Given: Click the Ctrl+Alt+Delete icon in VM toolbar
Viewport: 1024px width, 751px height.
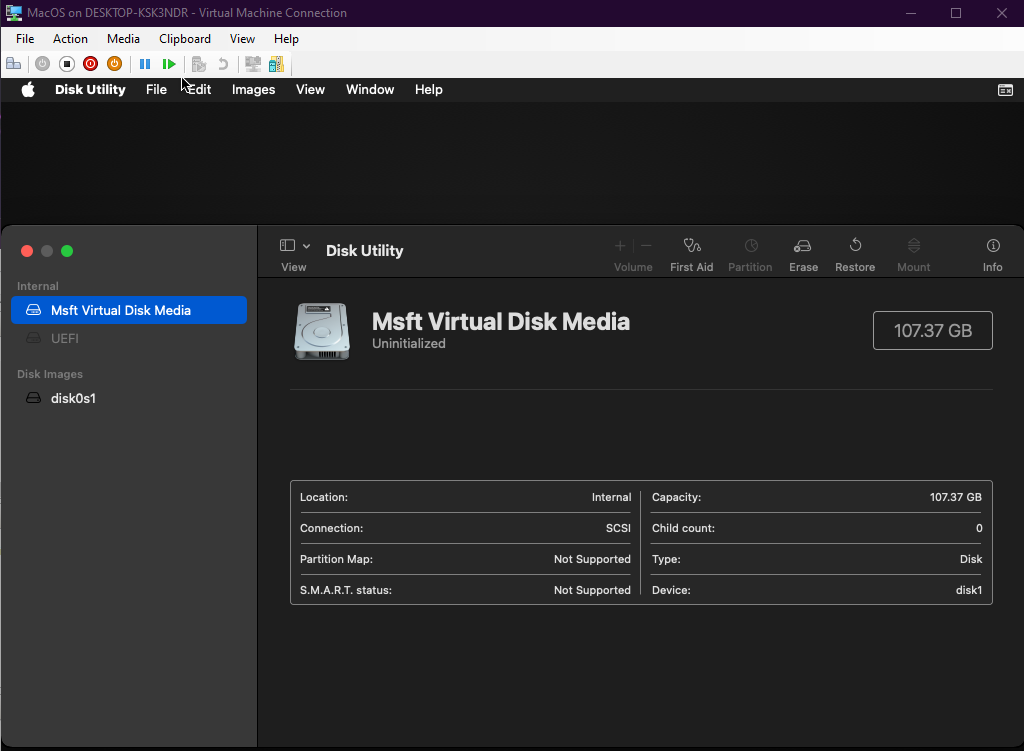Looking at the screenshot, I should [14, 64].
